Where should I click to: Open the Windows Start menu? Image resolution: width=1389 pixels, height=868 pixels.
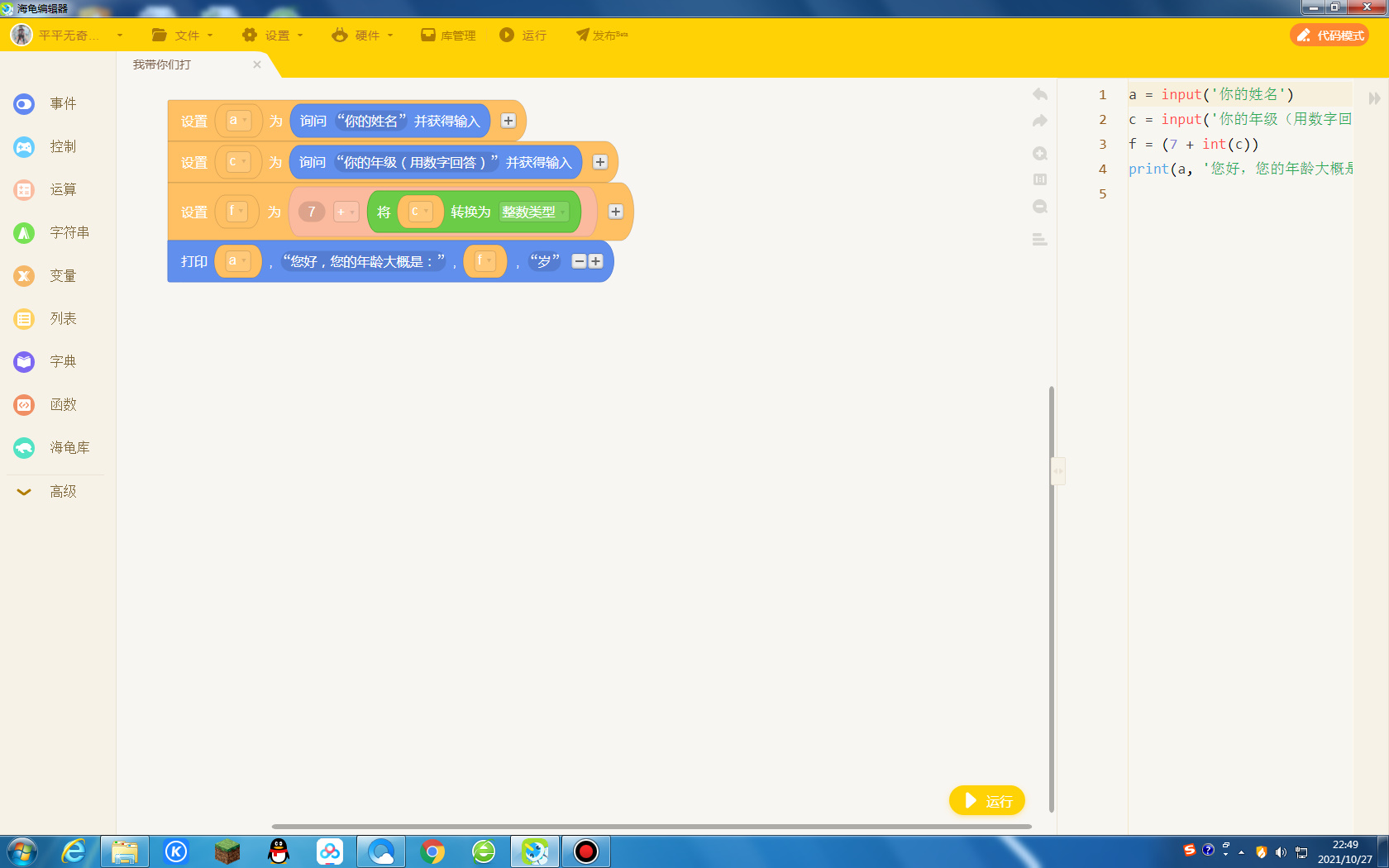pyautogui.click(x=22, y=851)
